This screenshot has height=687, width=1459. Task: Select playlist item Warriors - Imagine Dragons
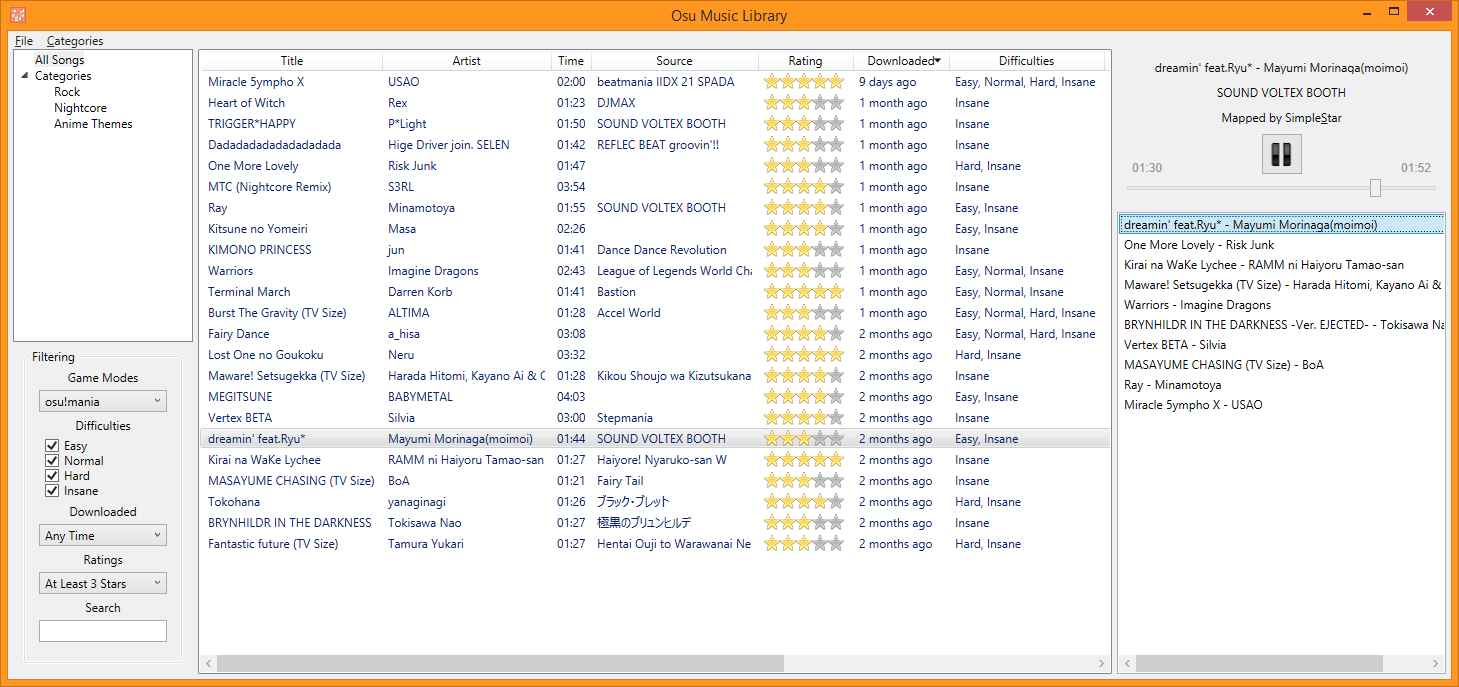pos(1281,305)
